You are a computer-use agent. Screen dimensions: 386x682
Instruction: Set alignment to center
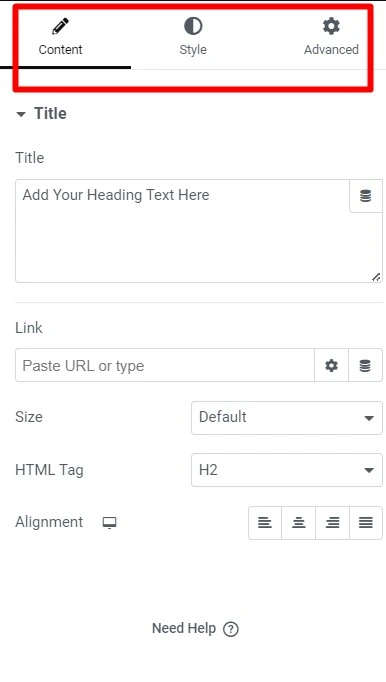[x=299, y=522]
